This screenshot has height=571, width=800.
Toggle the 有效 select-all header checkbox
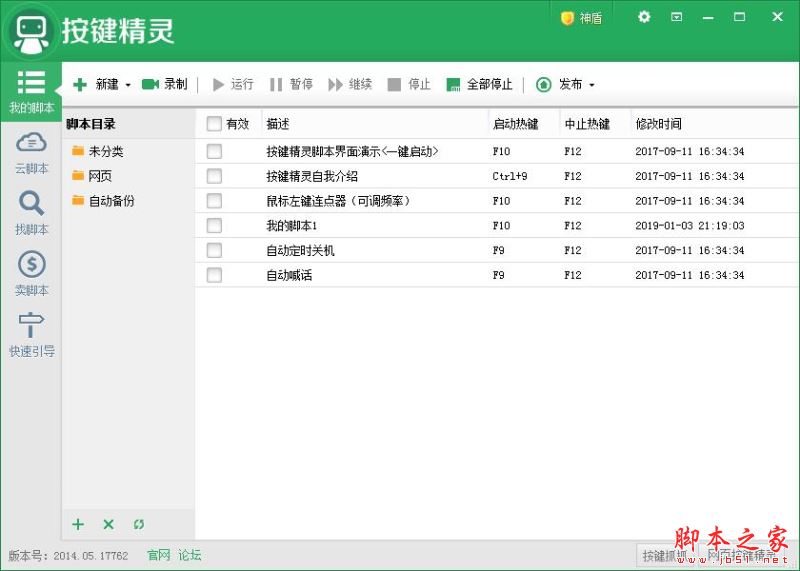click(x=214, y=123)
